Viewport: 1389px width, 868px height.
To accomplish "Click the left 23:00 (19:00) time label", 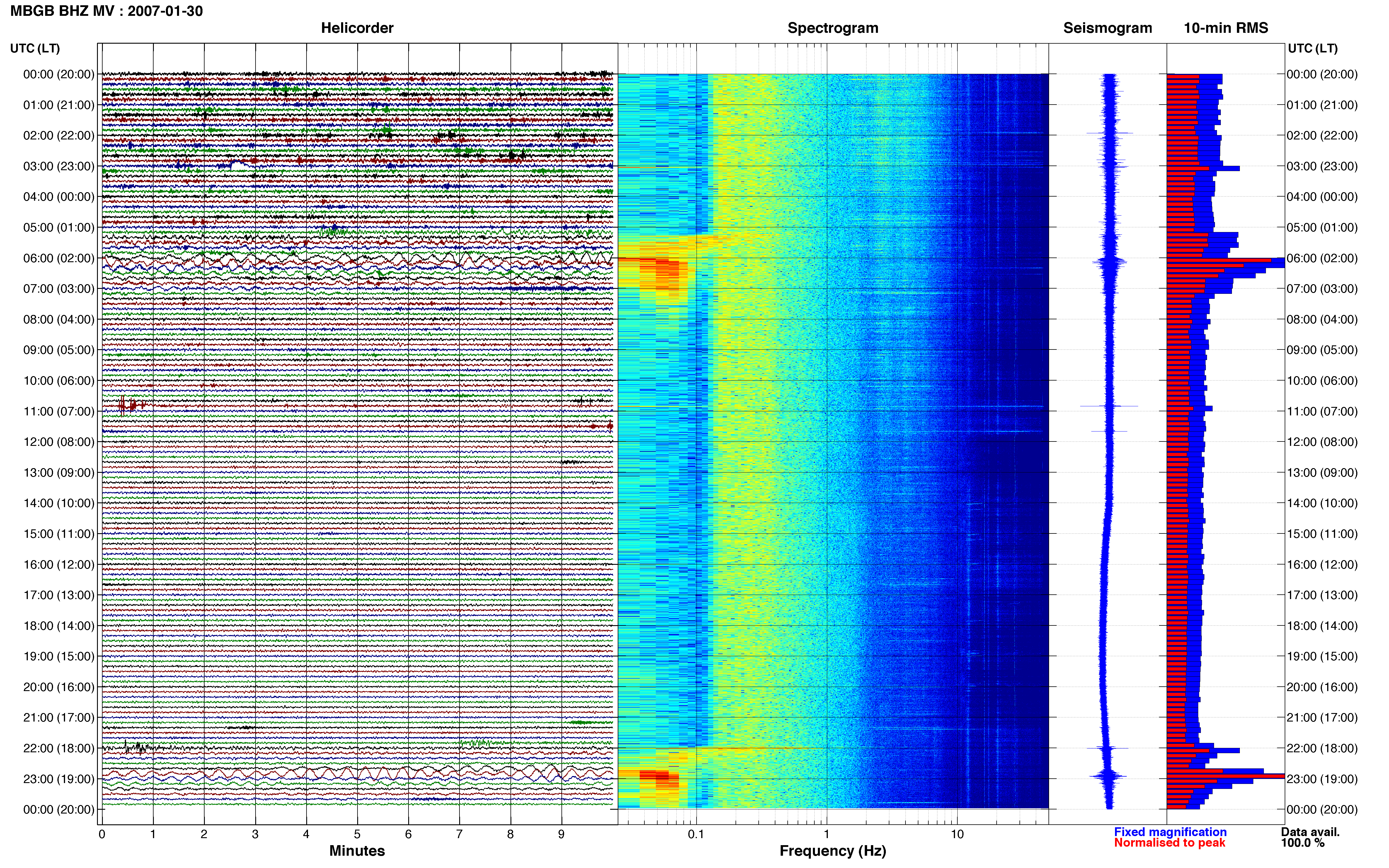I will point(59,779).
